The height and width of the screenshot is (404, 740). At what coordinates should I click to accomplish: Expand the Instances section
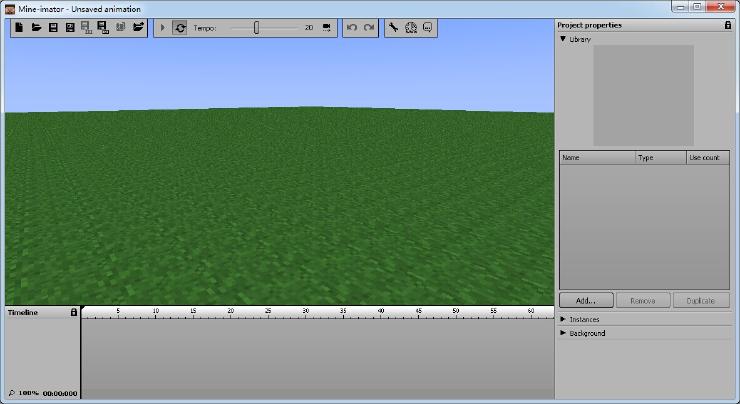(563, 319)
